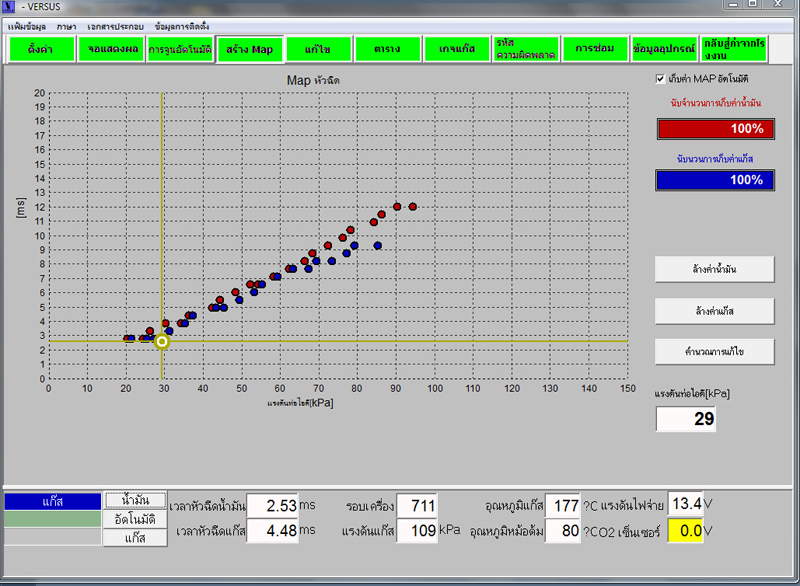Viewport: 800px width, 586px height.
Task: Open the ภาษา menu
Action: (x=66, y=27)
